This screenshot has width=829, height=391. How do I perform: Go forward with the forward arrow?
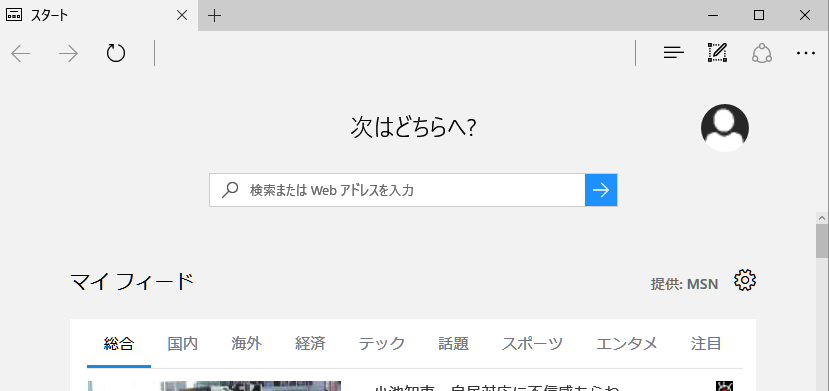68,53
